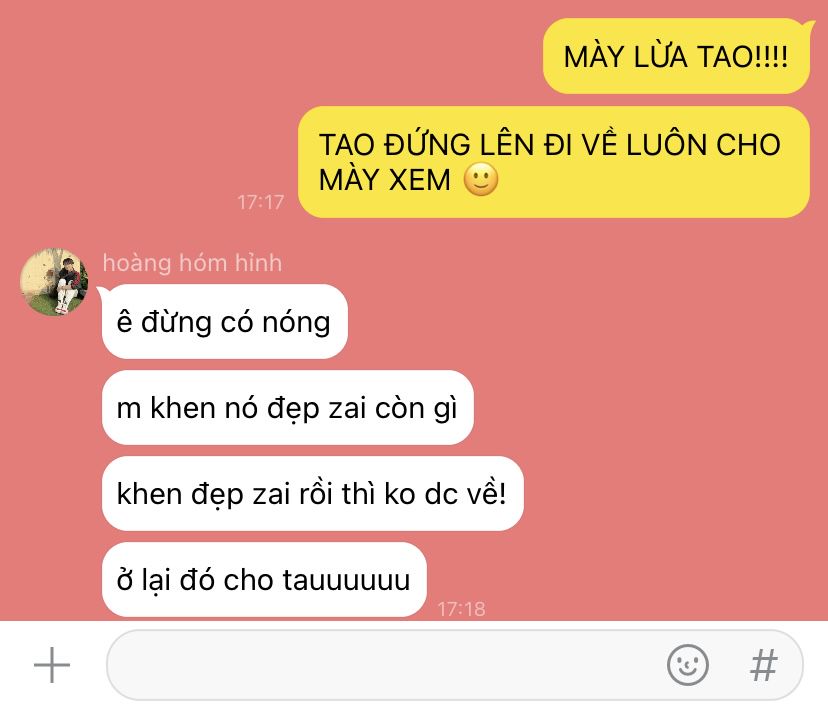The width and height of the screenshot is (828, 706).
Task: Open the plus attachment menu
Action: [x=52, y=665]
